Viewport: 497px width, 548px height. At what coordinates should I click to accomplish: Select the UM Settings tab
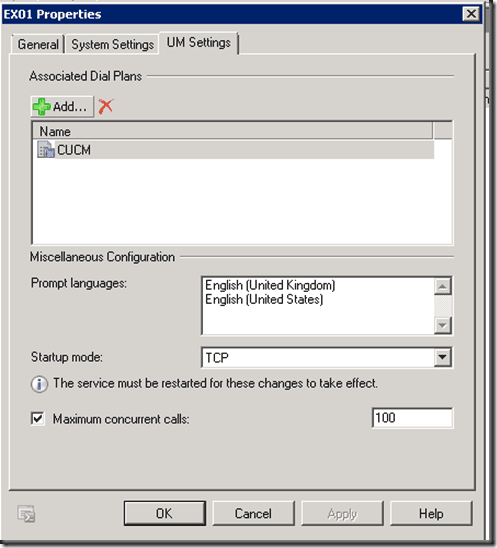point(199,43)
